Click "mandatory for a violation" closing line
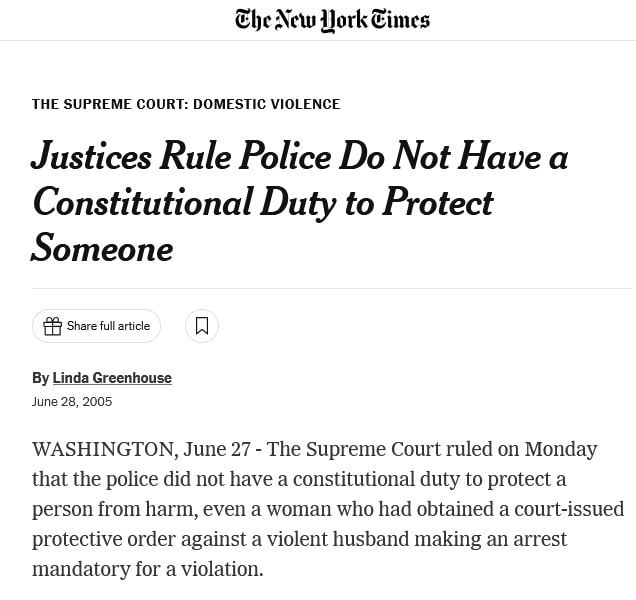636x600 pixels. click(146, 569)
